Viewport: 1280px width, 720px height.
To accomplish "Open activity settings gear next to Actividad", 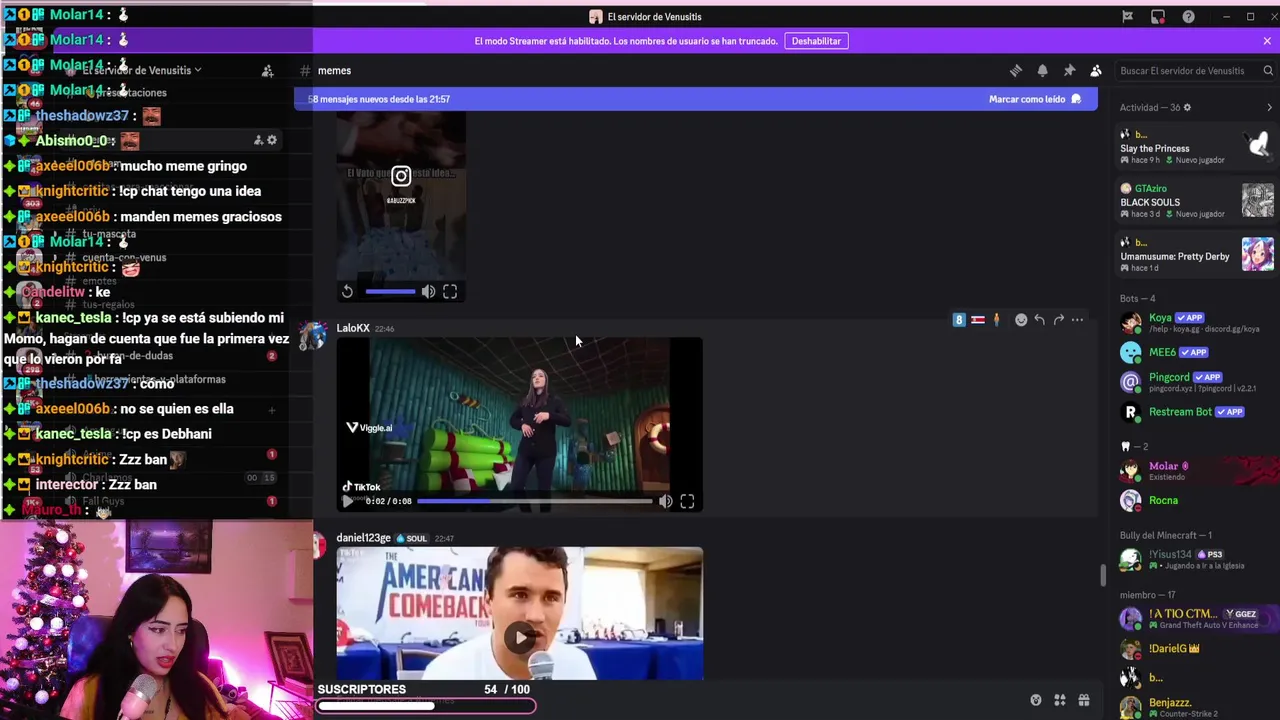I will click(x=1187, y=107).
